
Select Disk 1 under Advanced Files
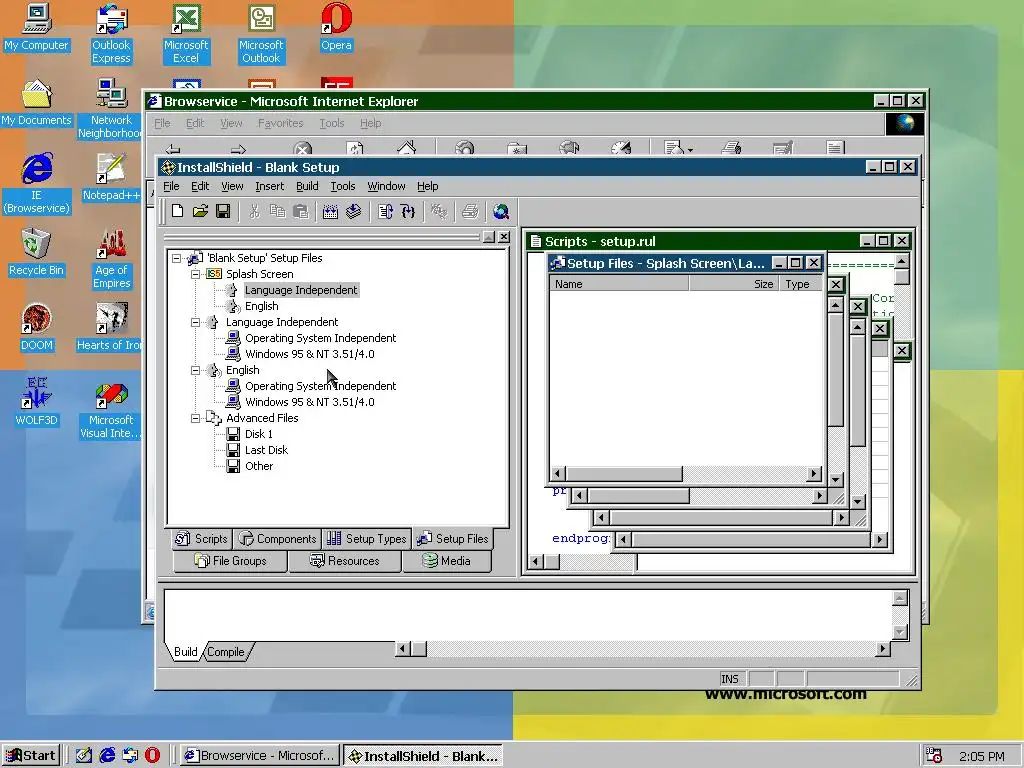tap(259, 434)
